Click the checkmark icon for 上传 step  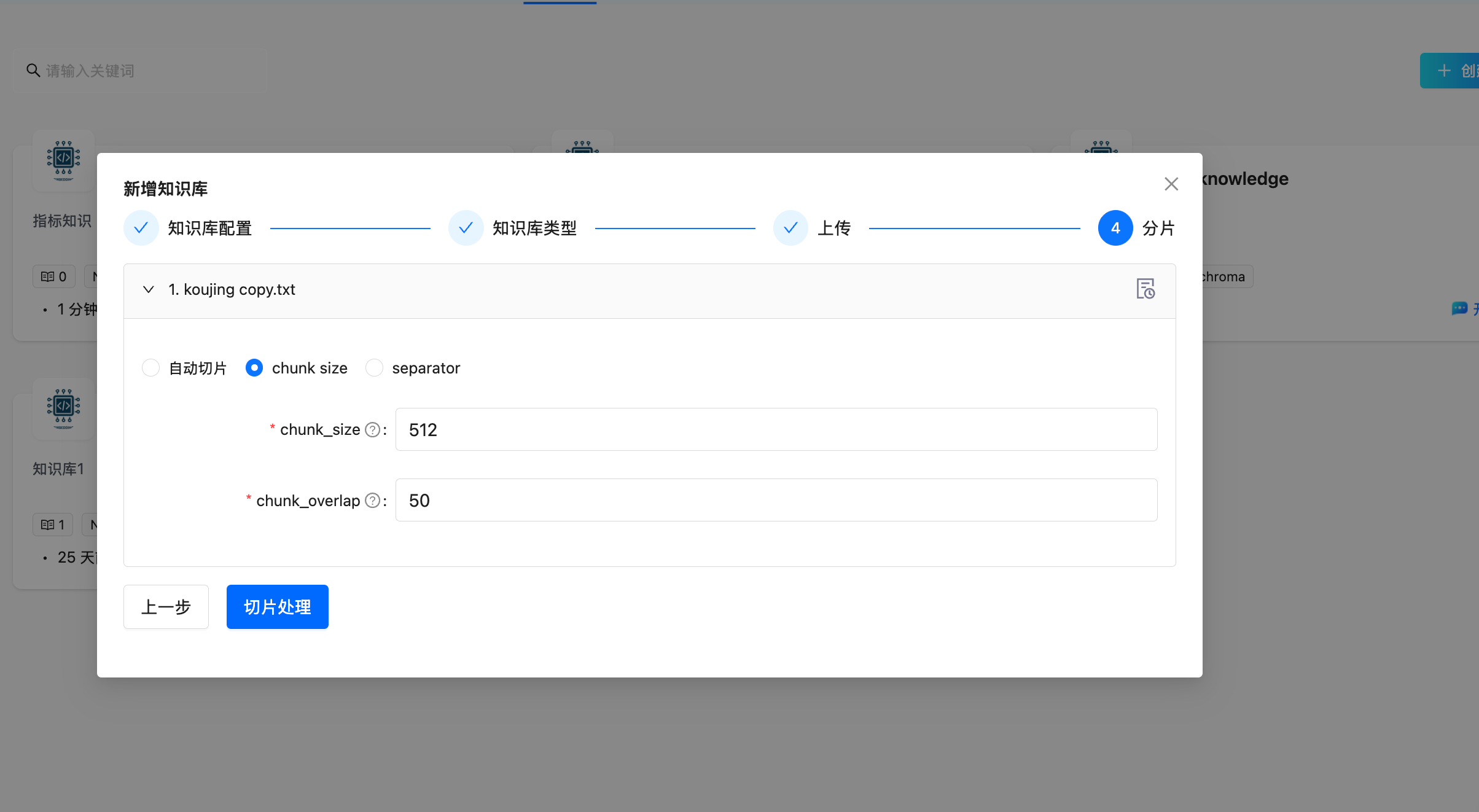pyautogui.click(x=791, y=228)
